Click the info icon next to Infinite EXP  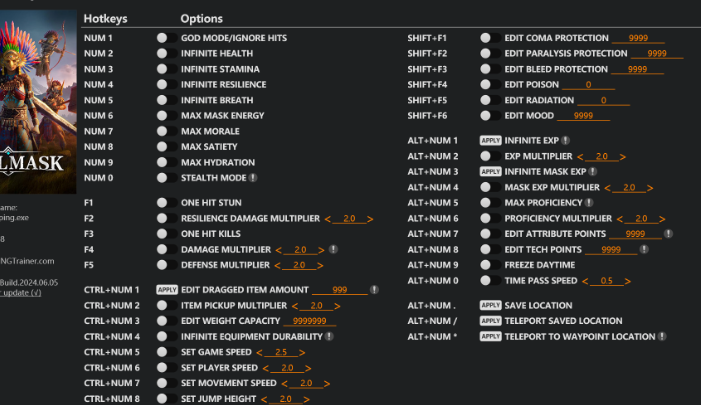coord(566,141)
